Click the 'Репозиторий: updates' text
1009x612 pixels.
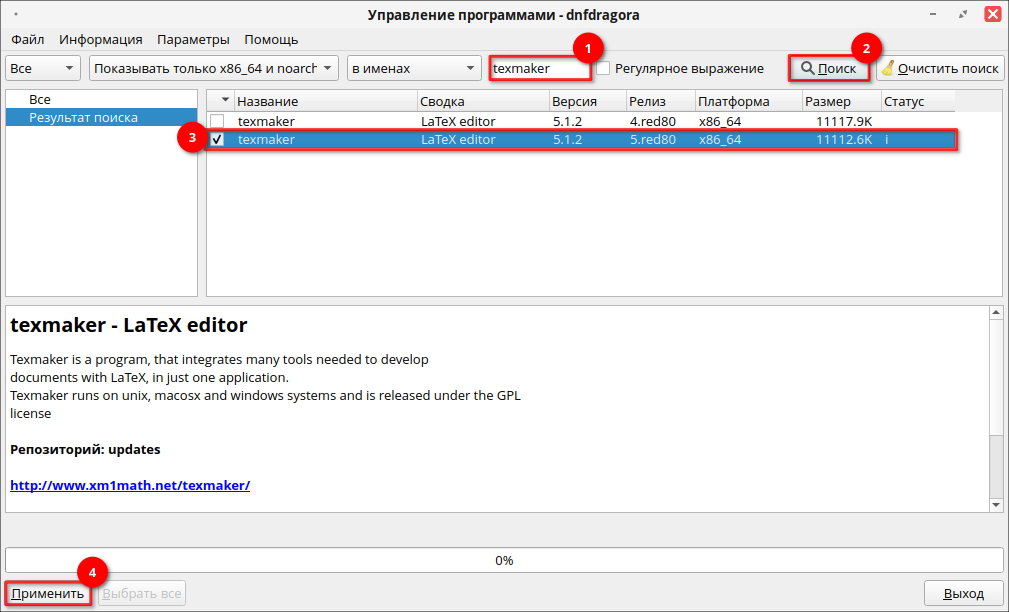click(x=85, y=449)
